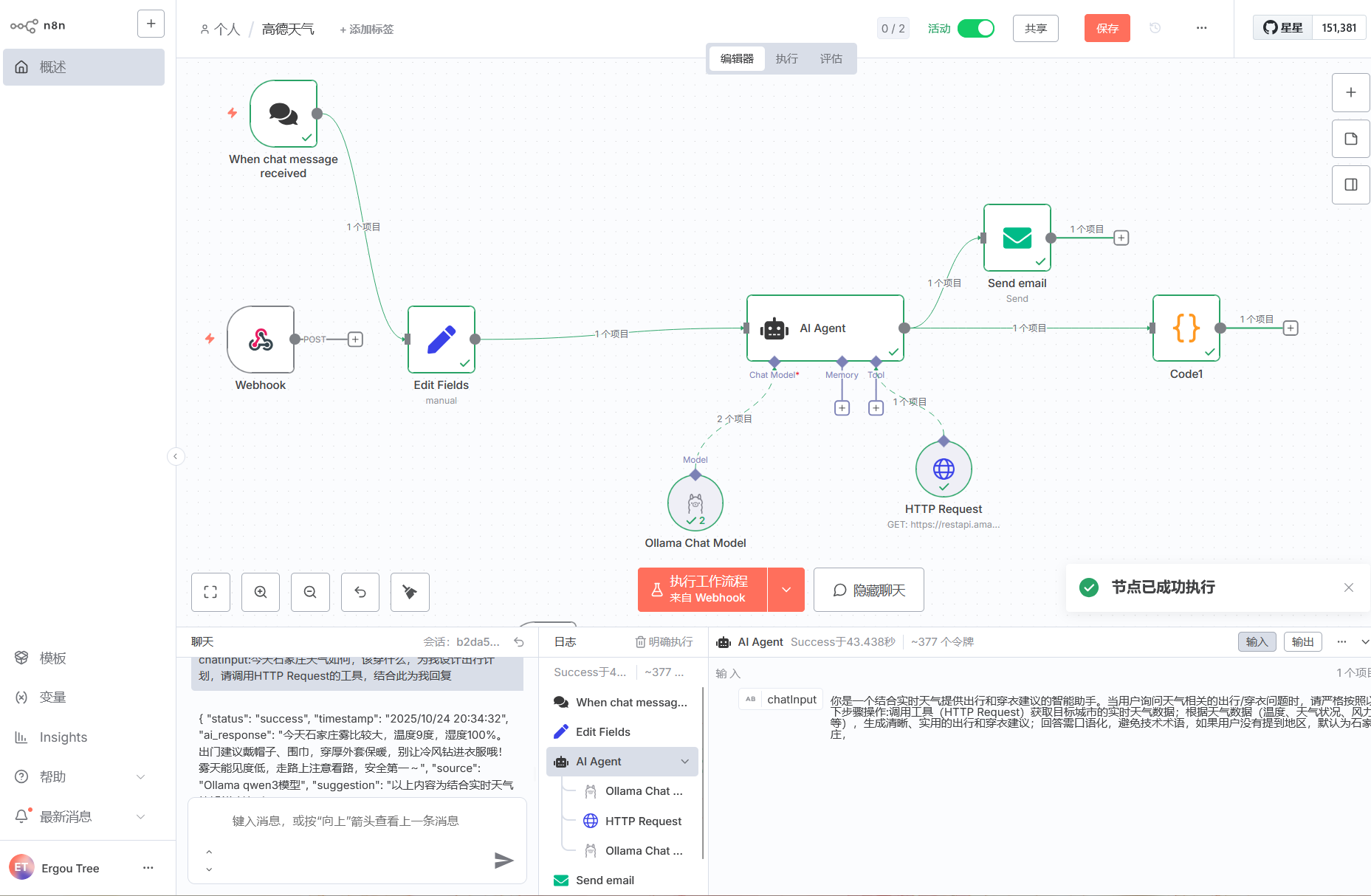Click the tidy up nodes broom icon
1371x896 pixels.
410,592
